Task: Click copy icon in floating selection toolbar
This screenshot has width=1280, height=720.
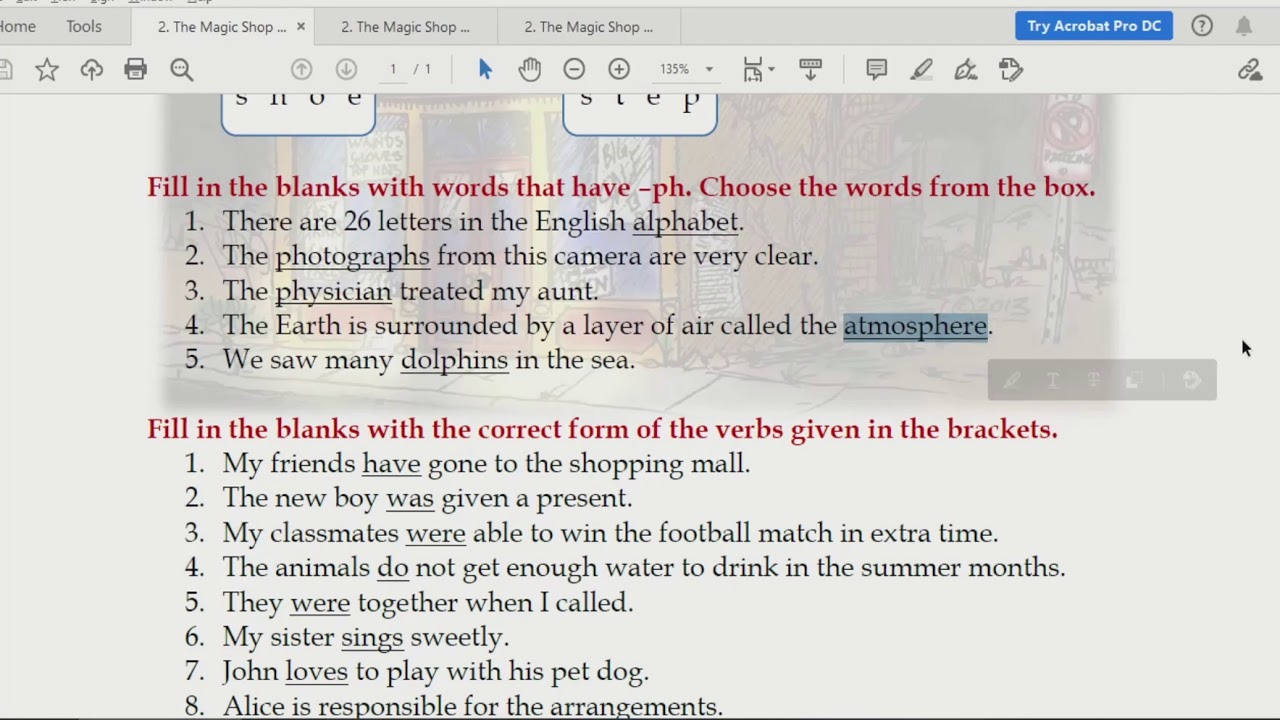Action: pyautogui.click(x=1133, y=380)
